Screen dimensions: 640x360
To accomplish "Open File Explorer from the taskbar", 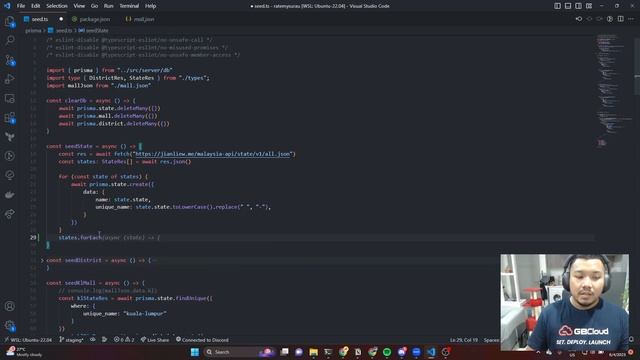I will 313,352.
